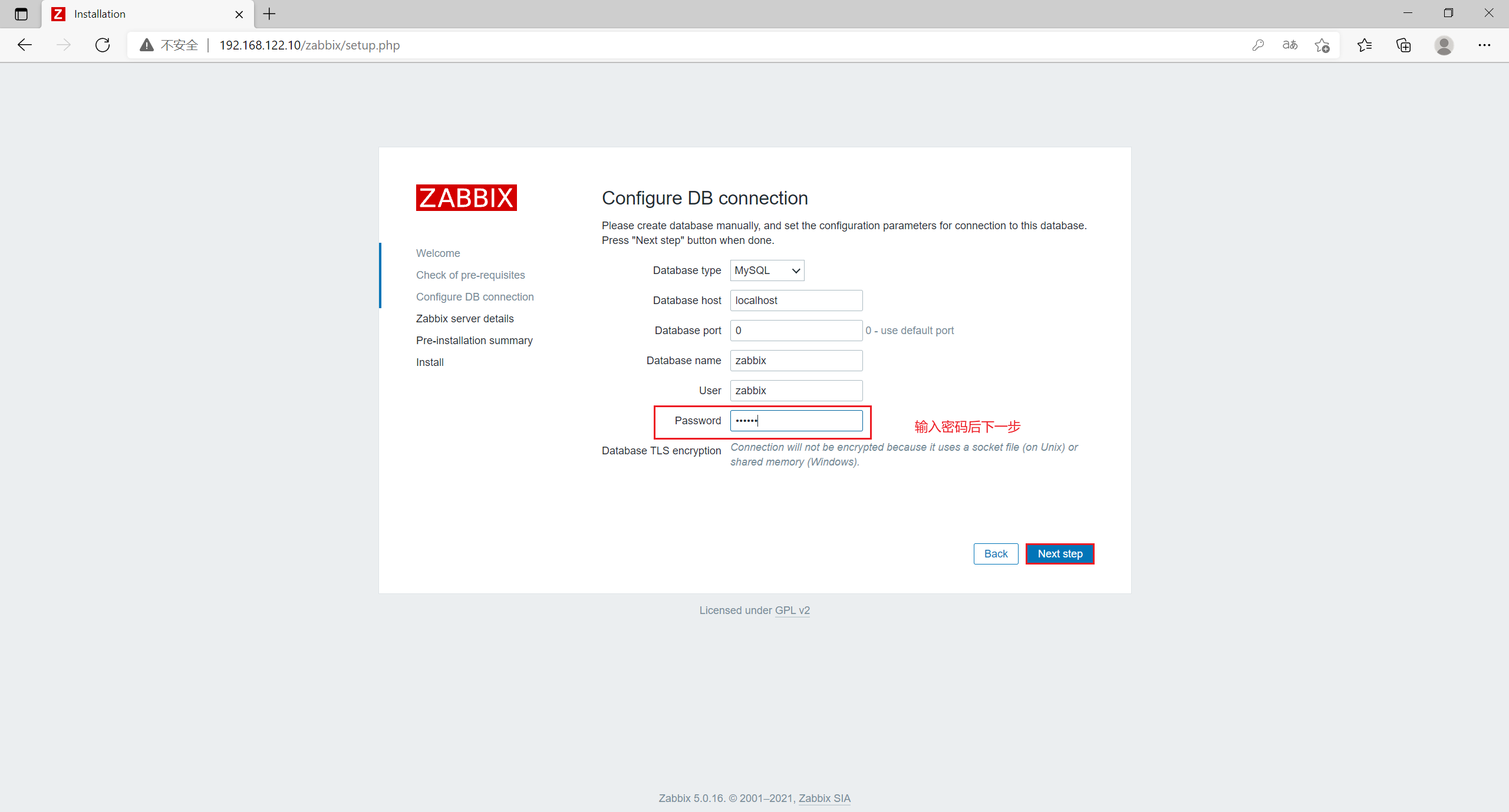Open the Collections icon
Viewport: 1509px width, 812px height.
[x=1403, y=45]
